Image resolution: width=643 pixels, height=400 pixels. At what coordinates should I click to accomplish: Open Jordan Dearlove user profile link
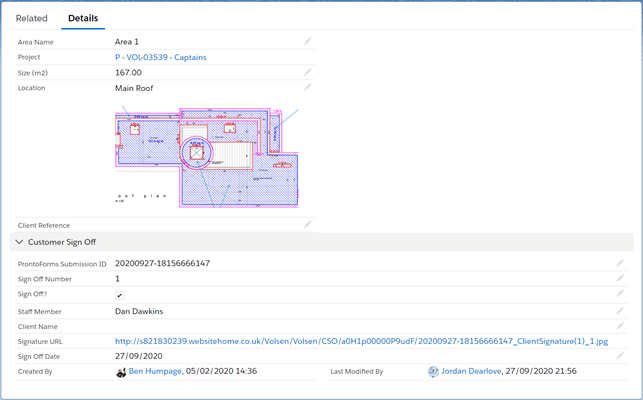pos(471,371)
